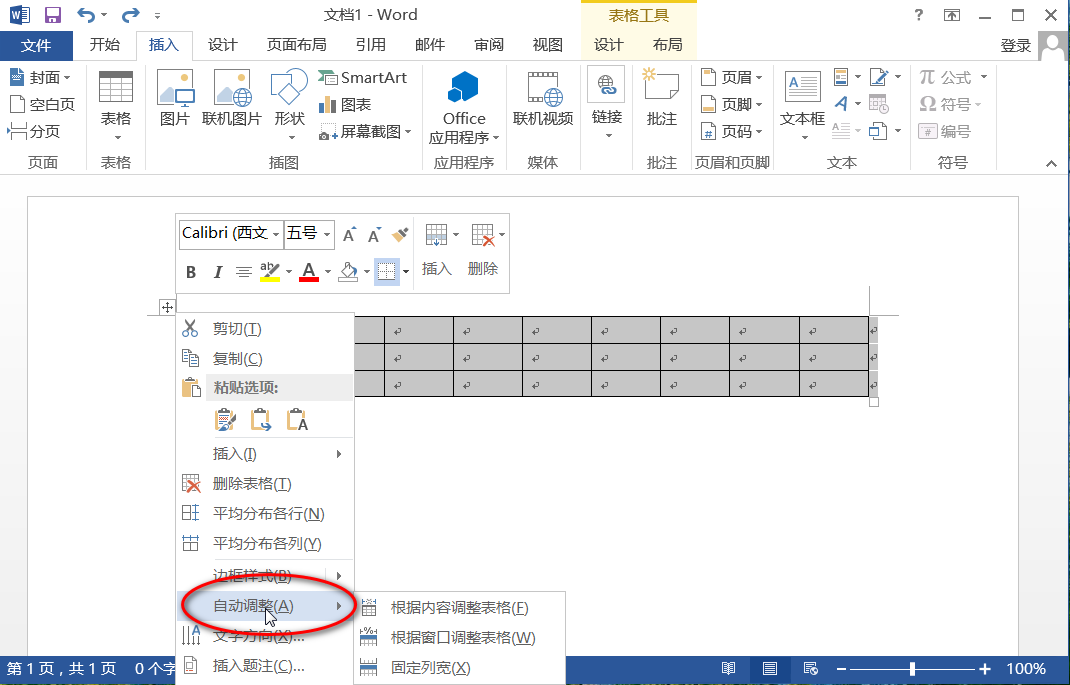Click the red font color button
Screen dimensions: 1070x685
coord(309,272)
